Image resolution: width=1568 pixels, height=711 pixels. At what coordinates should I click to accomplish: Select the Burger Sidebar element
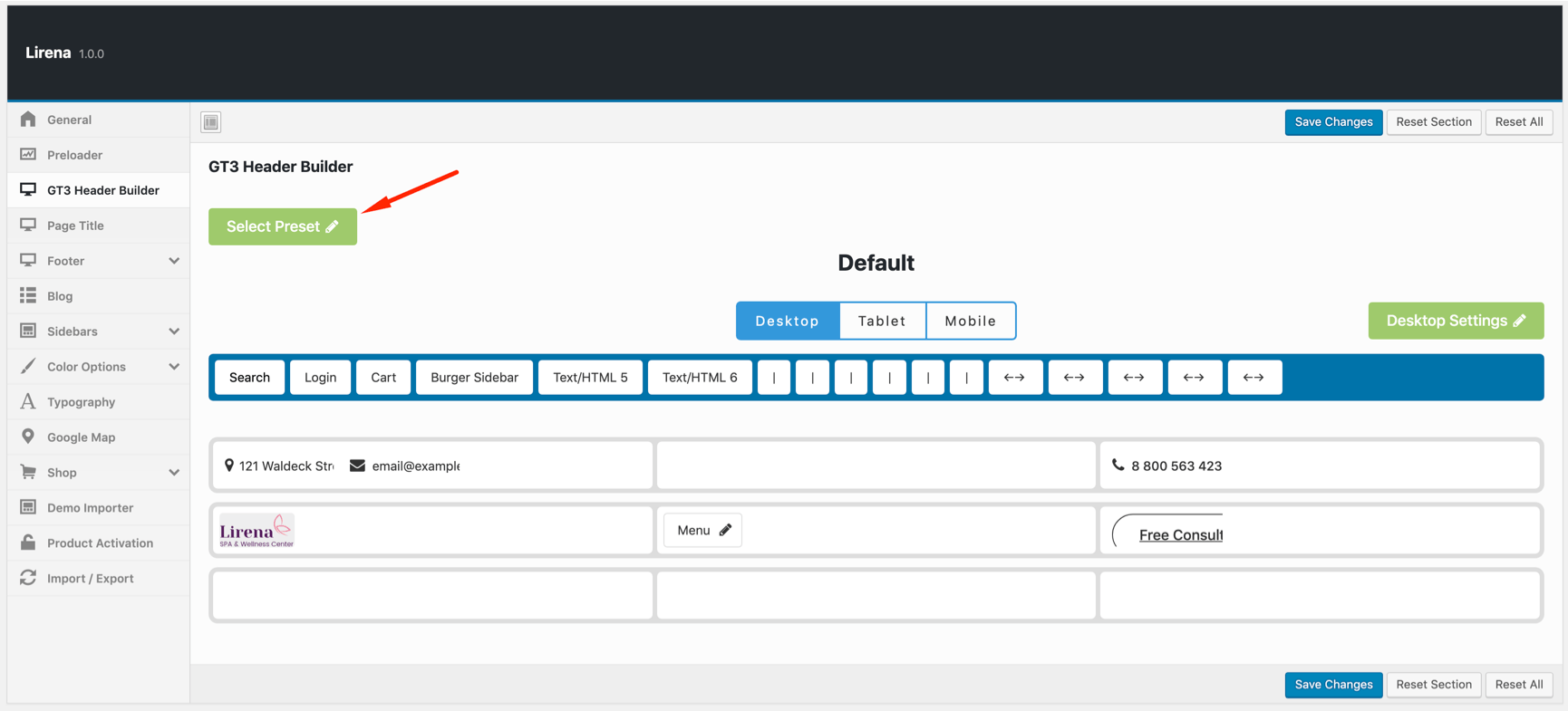(474, 378)
